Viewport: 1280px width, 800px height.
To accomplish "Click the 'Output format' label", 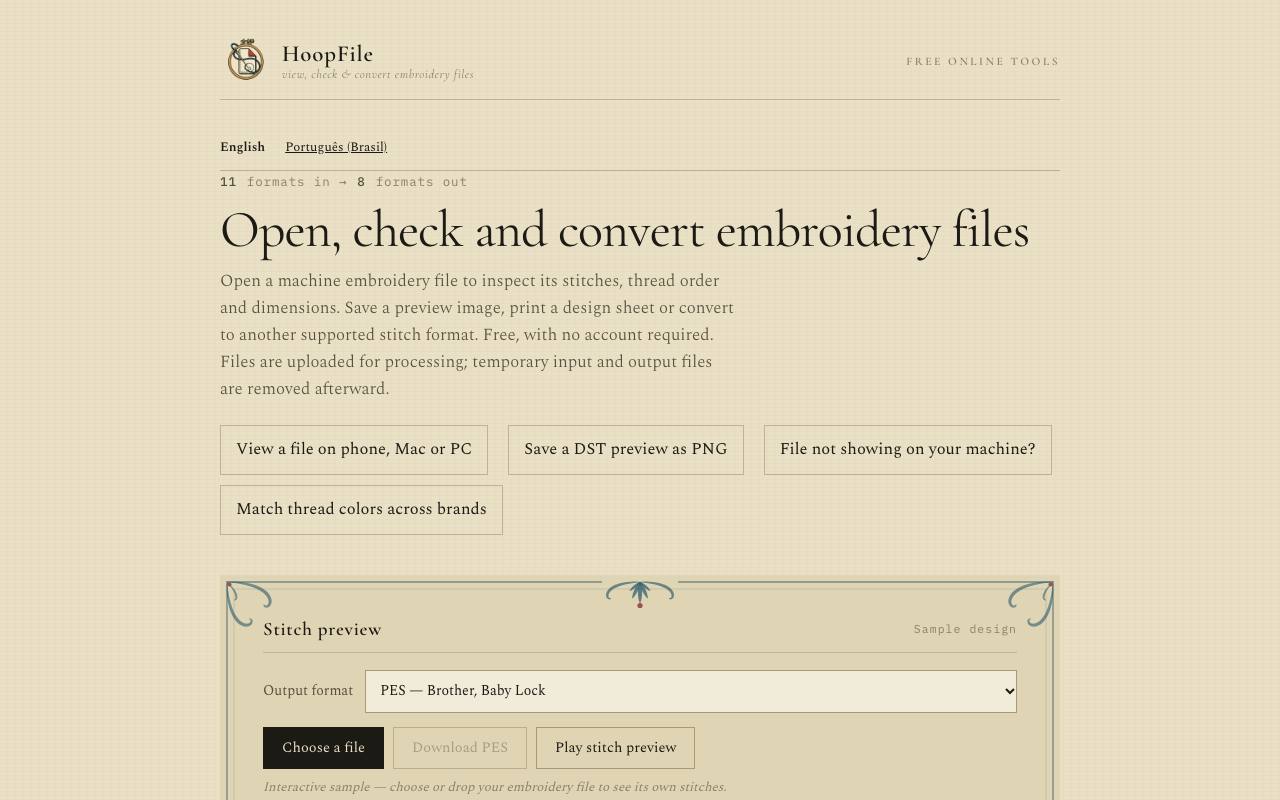I will coord(308,691).
